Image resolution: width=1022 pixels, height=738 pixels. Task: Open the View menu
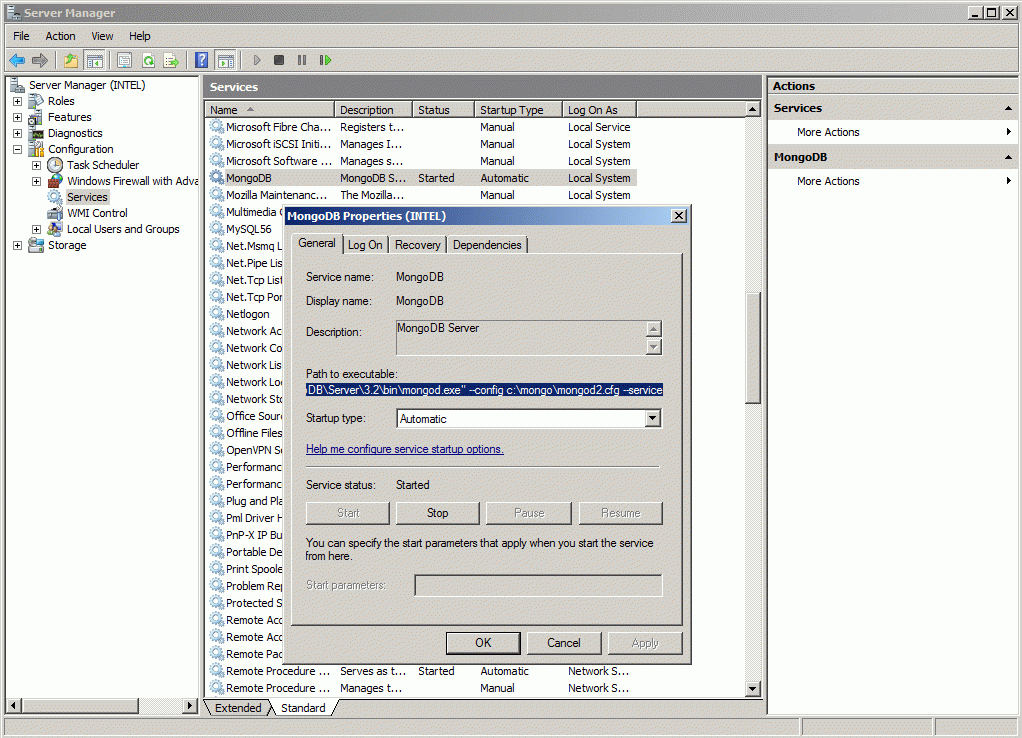click(102, 36)
